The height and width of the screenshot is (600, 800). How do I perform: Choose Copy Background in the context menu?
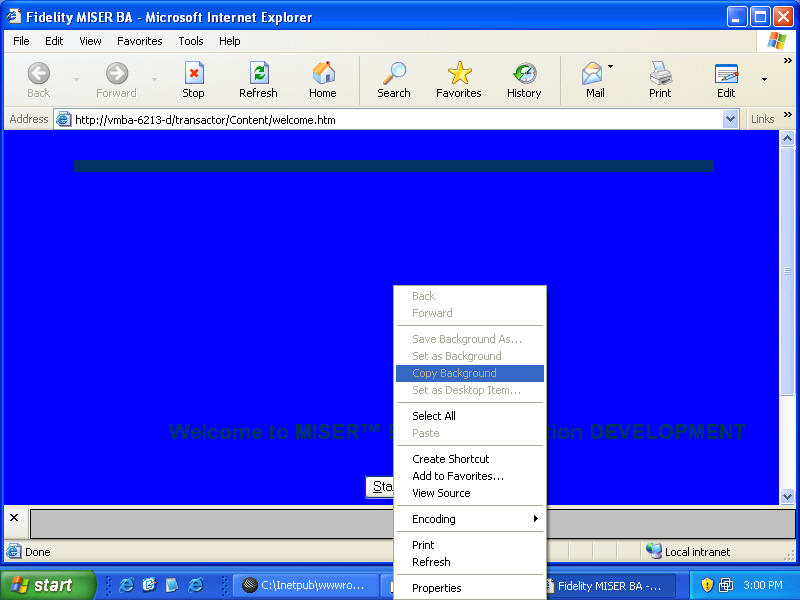(x=470, y=373)
